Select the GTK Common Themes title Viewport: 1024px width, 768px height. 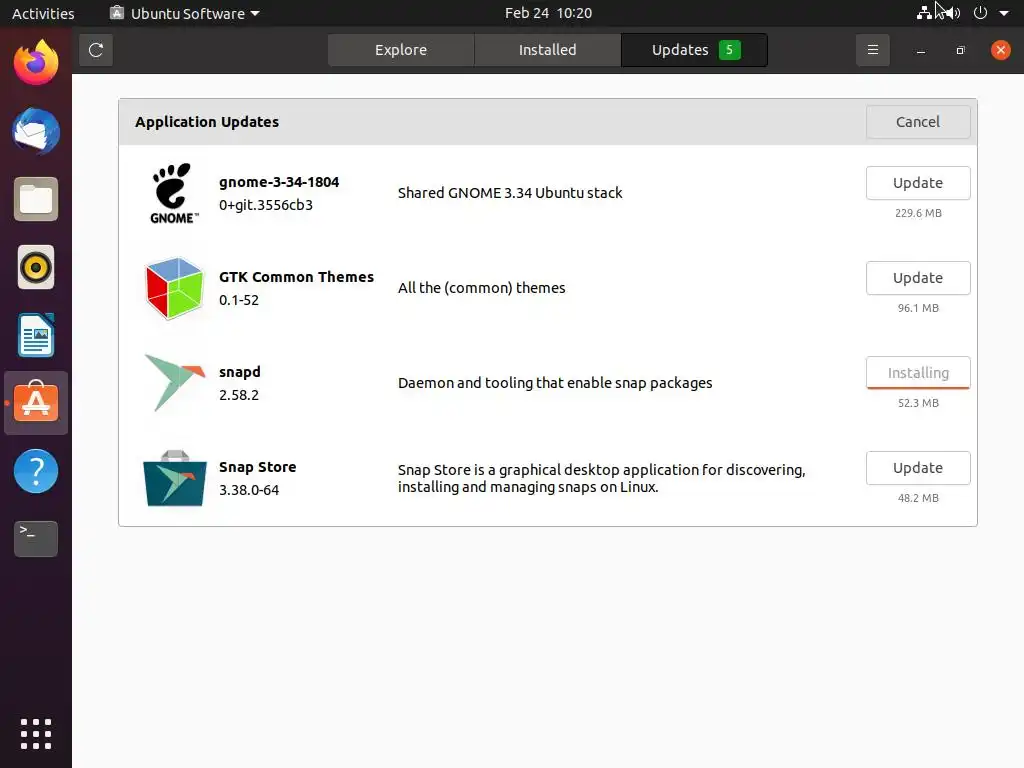click(296, 277)
